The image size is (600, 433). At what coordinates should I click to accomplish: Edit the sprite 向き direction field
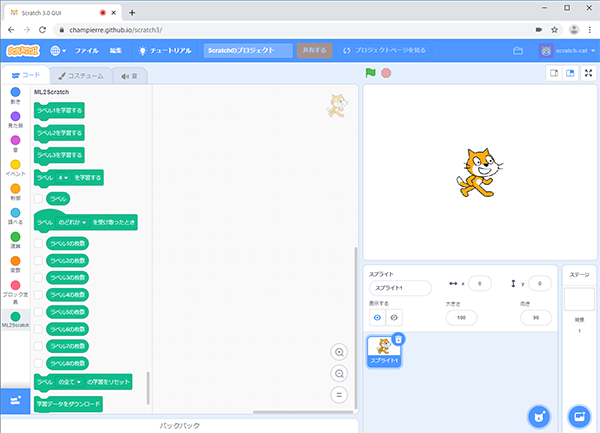coord(536,317)
